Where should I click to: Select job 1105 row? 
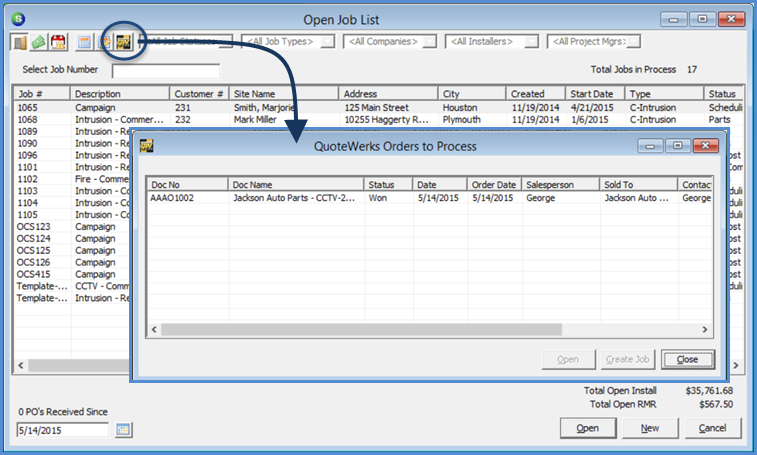coord(72,214)
